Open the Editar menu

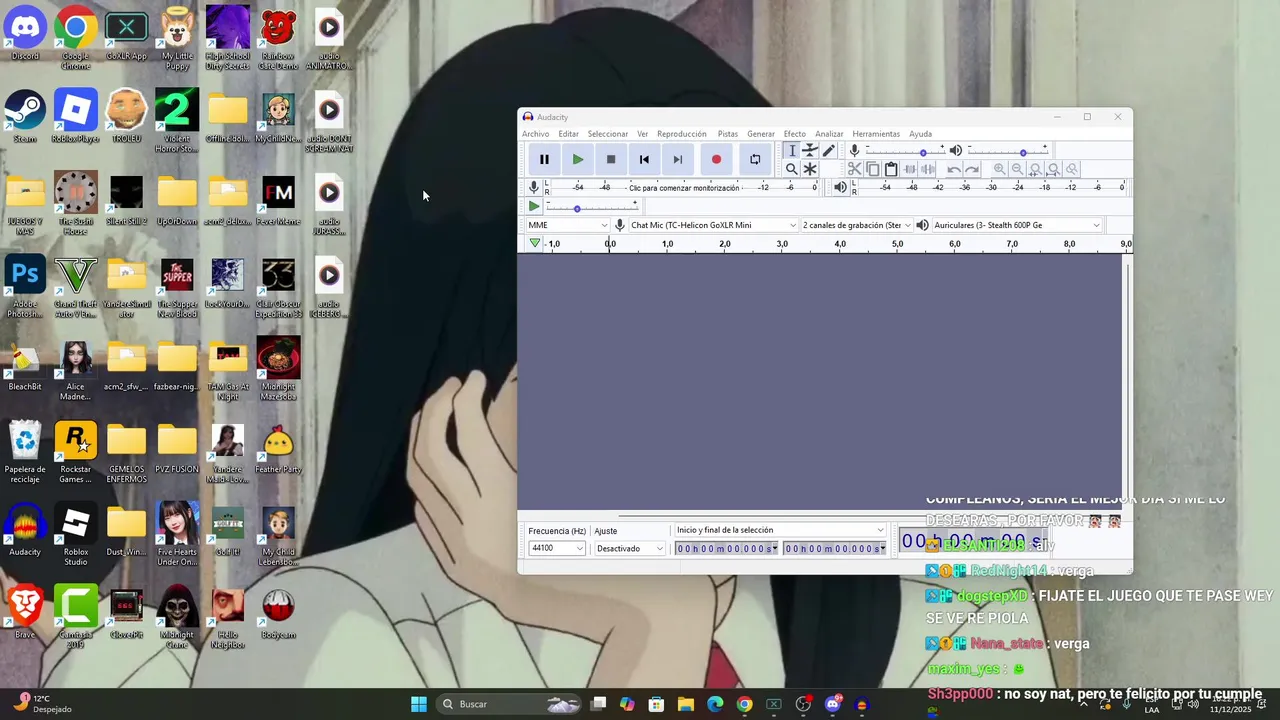(568, 134)
